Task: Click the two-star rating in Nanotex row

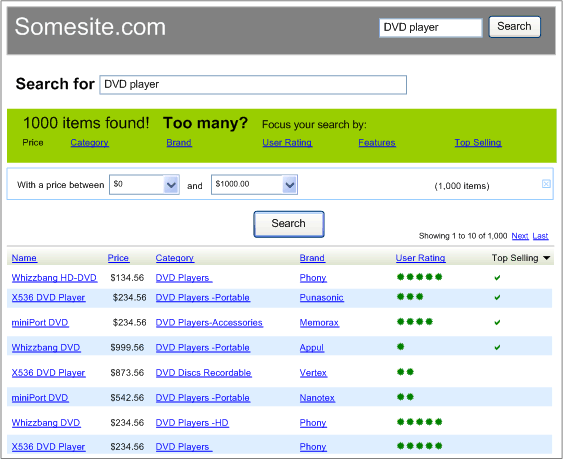Action: tap(405, 397)
